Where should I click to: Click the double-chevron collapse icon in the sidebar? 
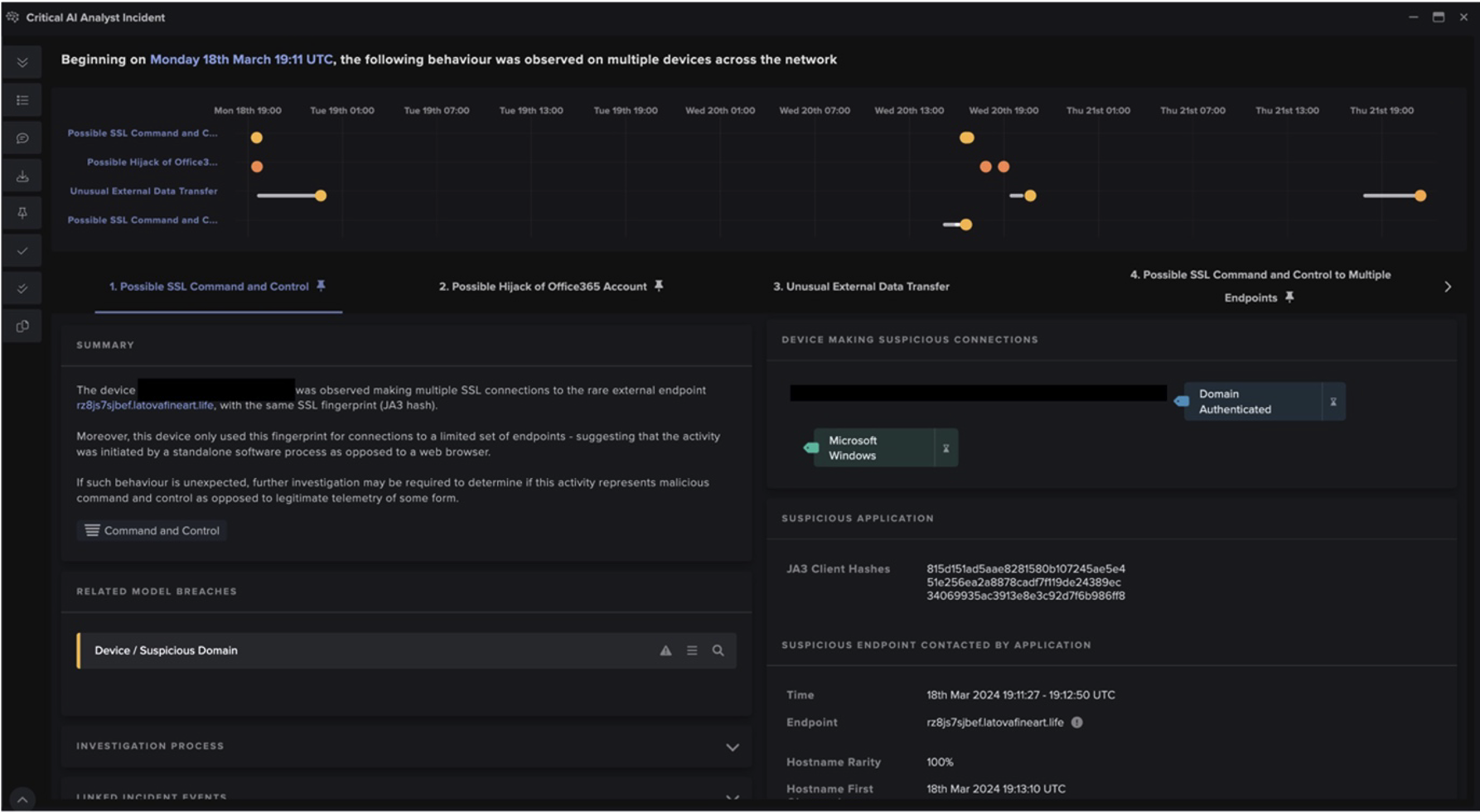(22, 62)
